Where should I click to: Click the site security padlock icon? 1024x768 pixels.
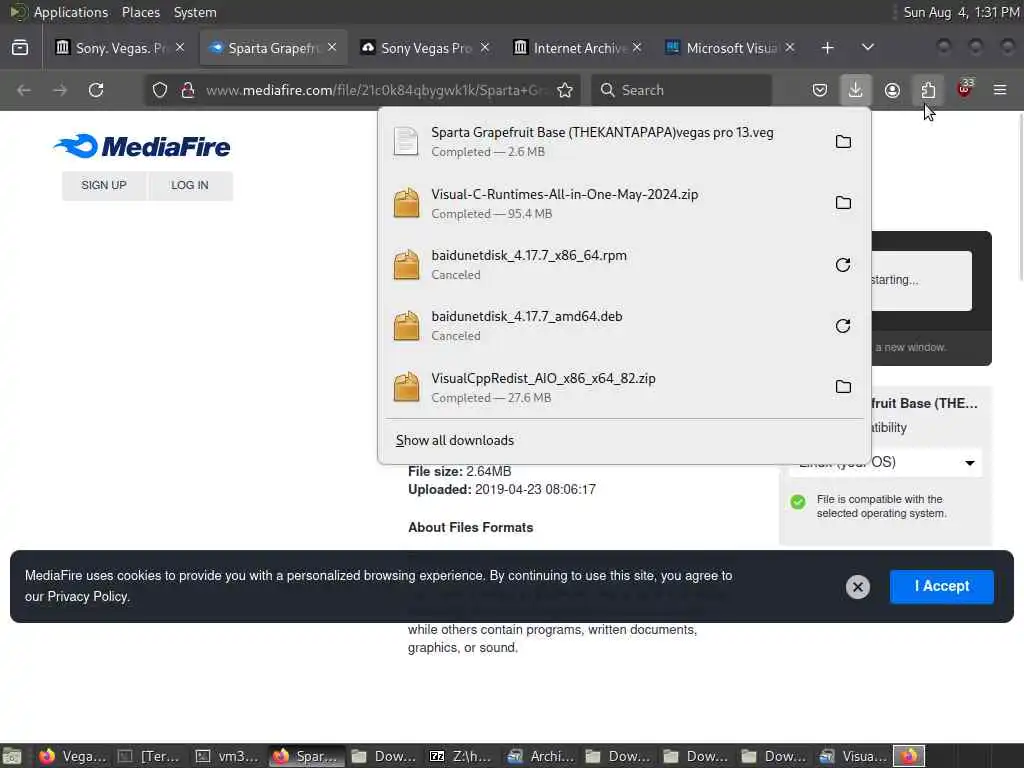[188, 90]
